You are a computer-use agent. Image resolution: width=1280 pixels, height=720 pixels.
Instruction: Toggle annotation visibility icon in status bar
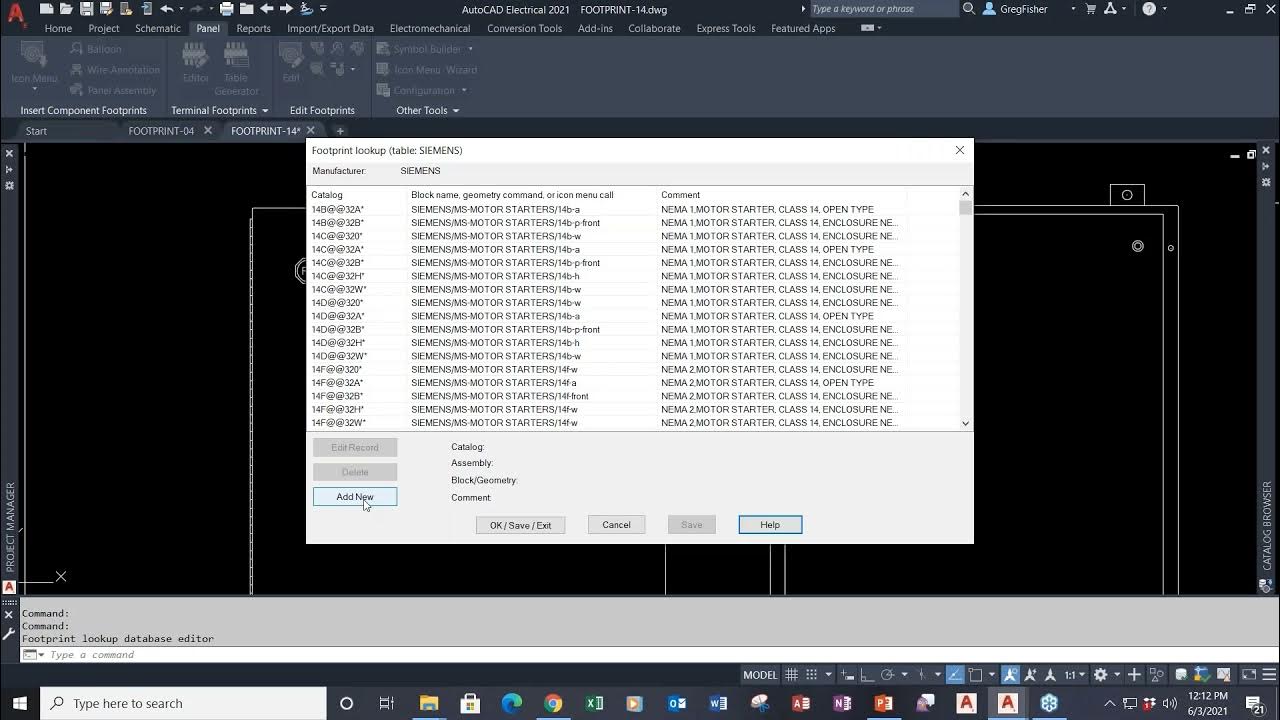pyautogui.click(x=1009, y=675)
